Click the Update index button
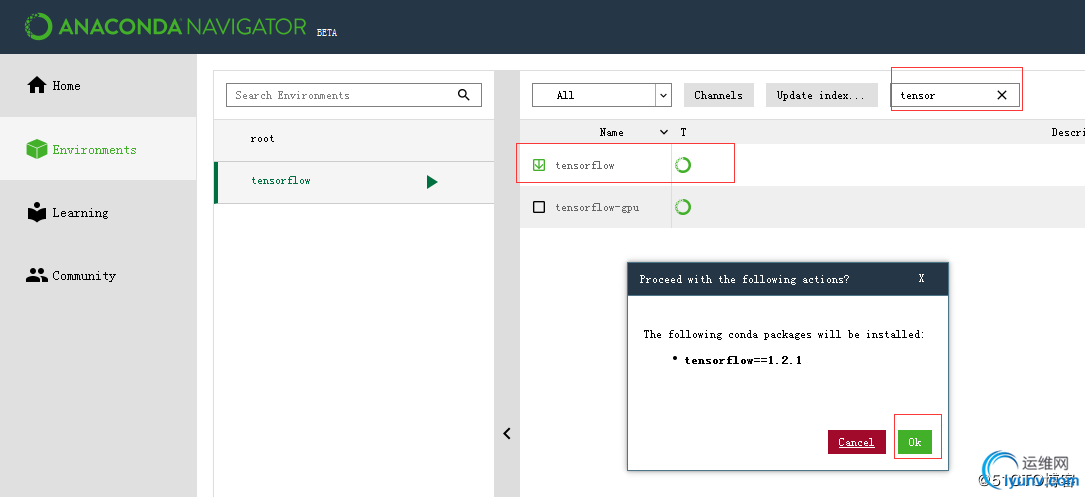The image size is (1085, 497). point(821,95)
